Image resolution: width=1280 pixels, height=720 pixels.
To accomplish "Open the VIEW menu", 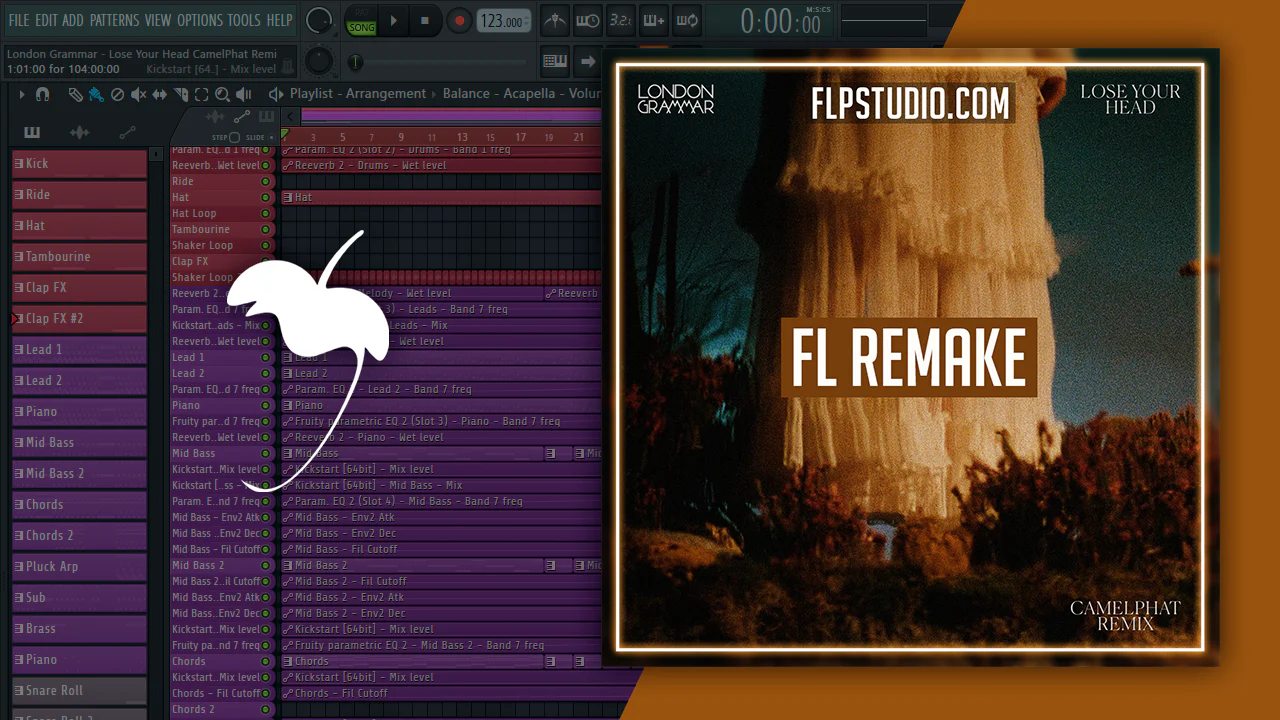I will [158, 20].
